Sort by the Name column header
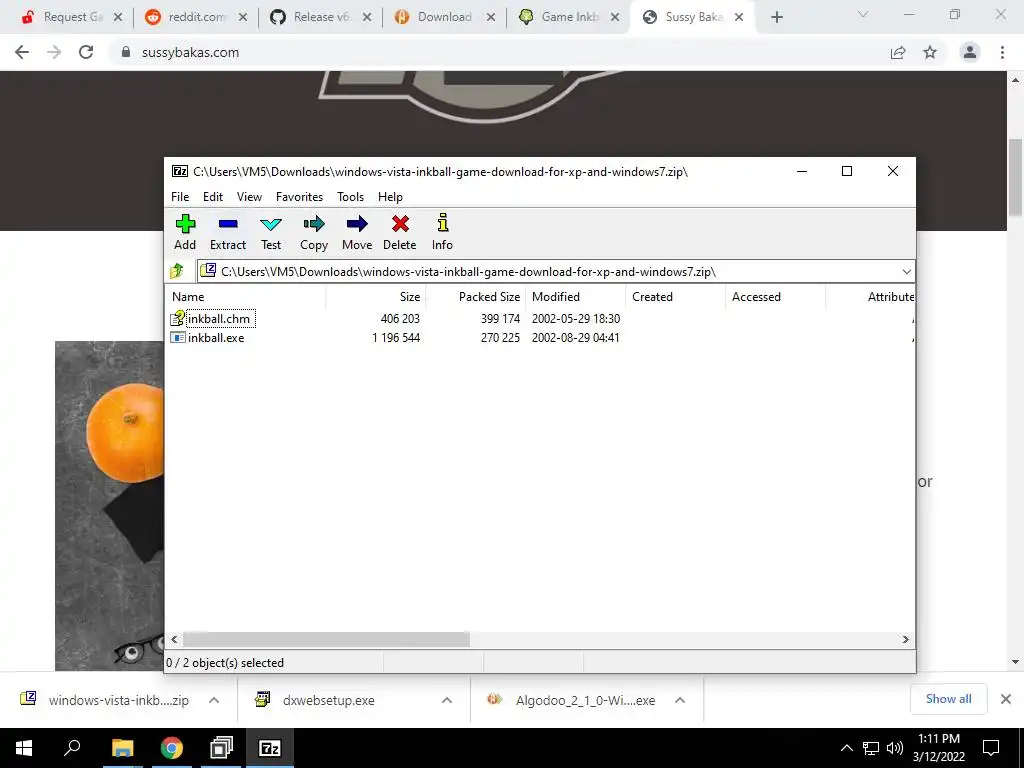Viewport: 1024px width, 768px height. (246, 296)
